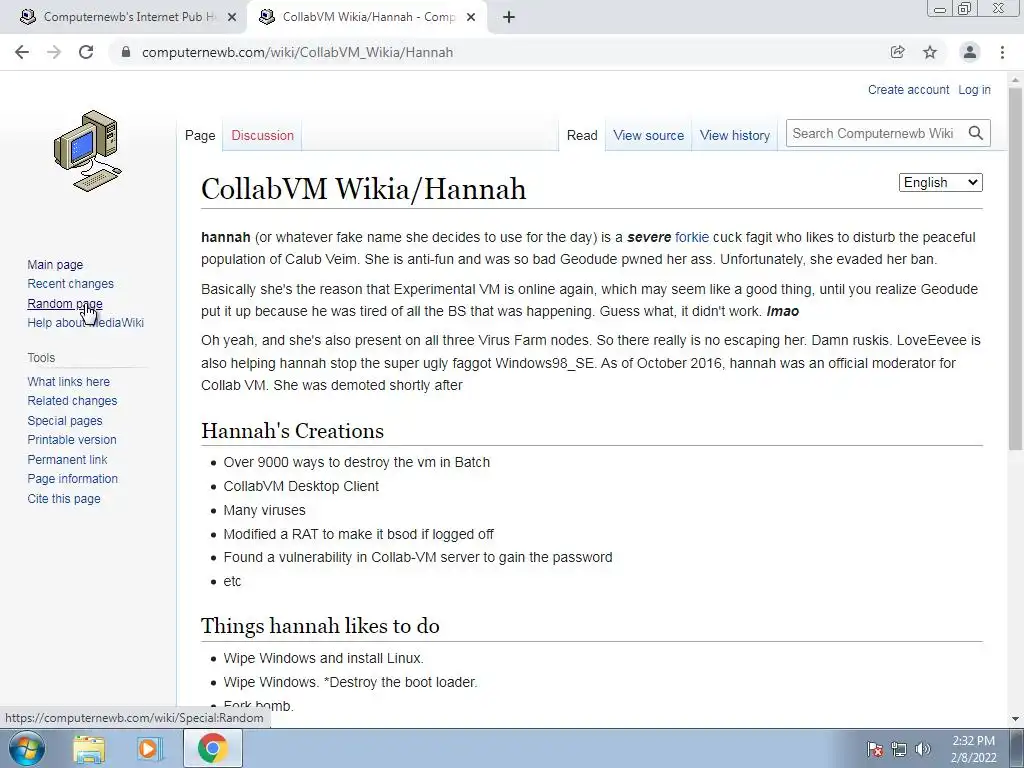
Task: Select the Read view tab
Action: coord(582,135)
